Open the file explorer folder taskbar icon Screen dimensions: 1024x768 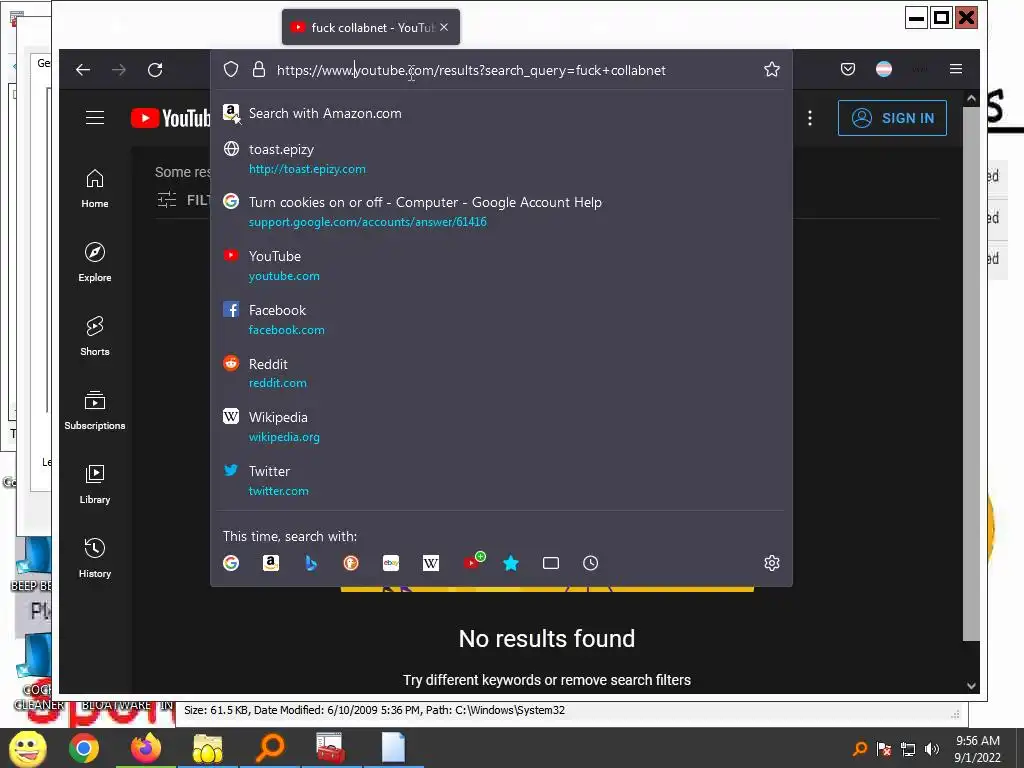207,748
